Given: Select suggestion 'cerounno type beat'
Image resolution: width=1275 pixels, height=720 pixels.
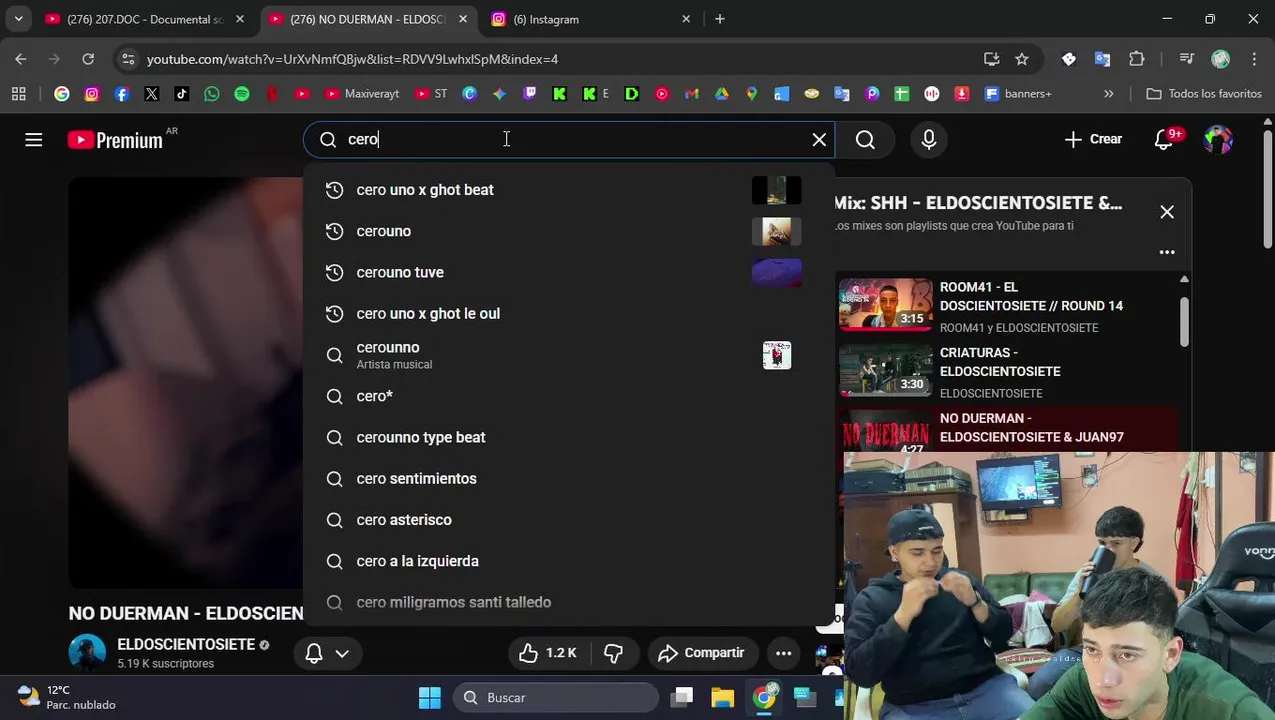Looking at the screenshot, I should [x=569, y=437].
